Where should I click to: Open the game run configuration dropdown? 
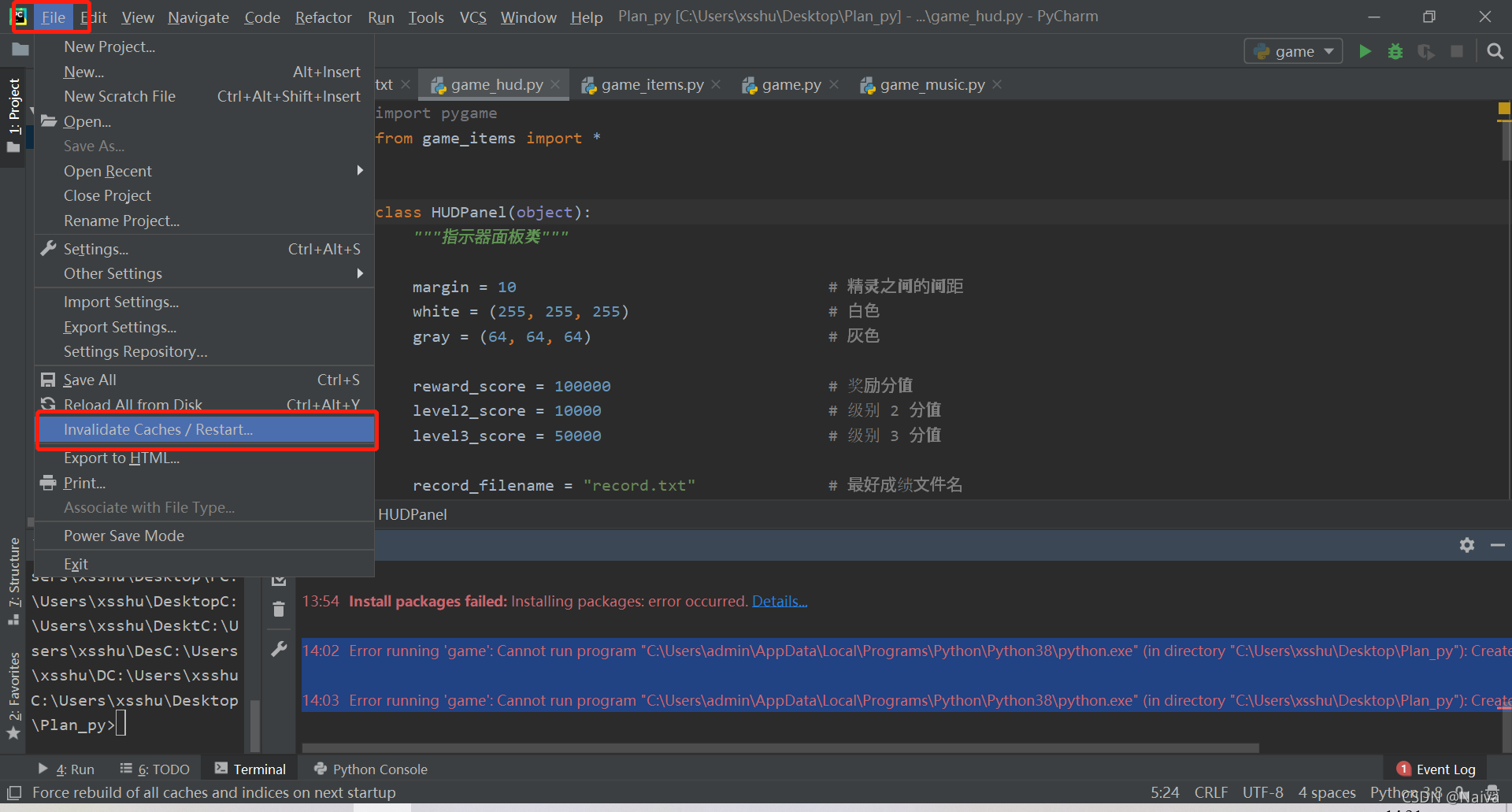pos(1293,51)
